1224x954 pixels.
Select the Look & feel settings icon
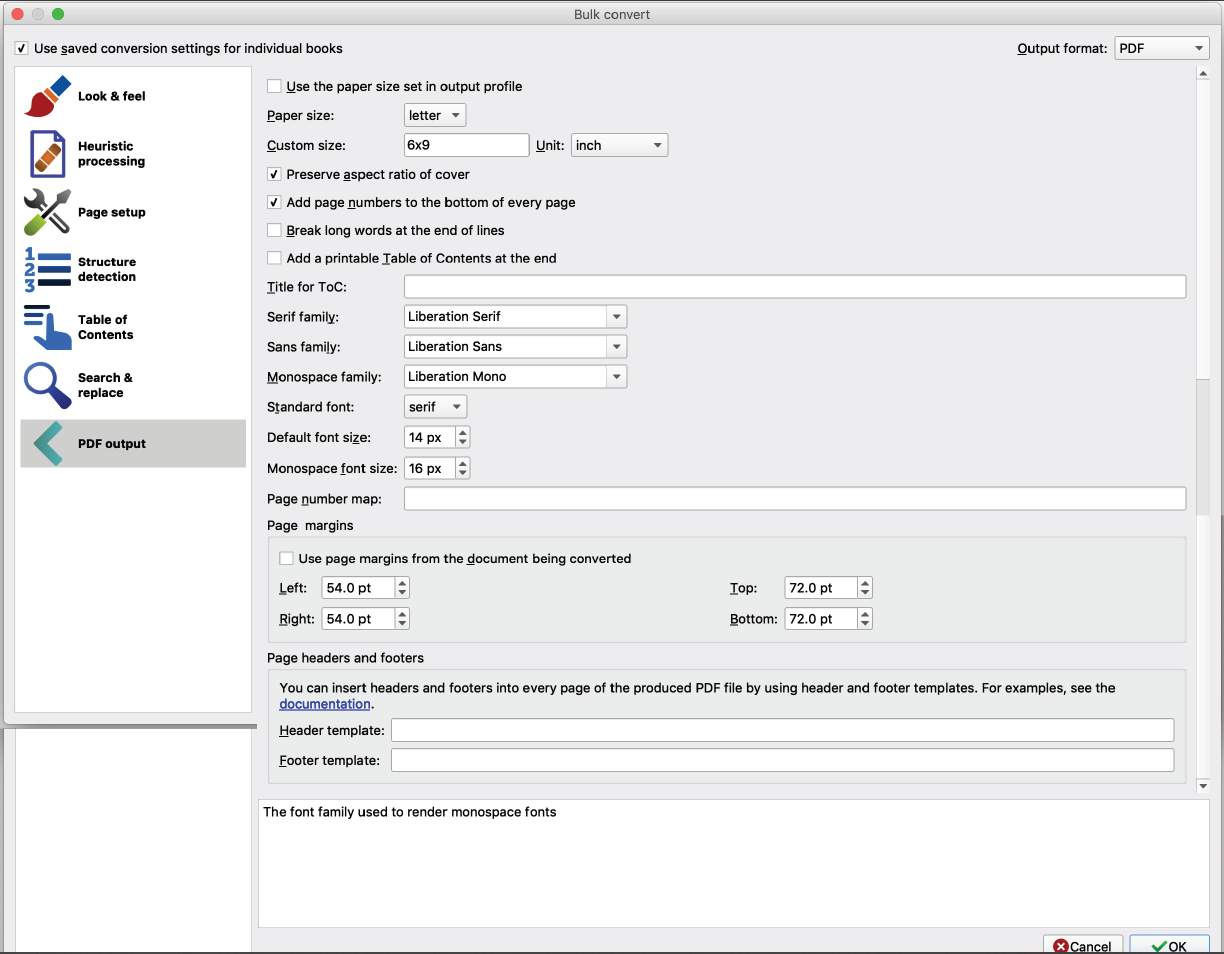(x=46, y=94)
